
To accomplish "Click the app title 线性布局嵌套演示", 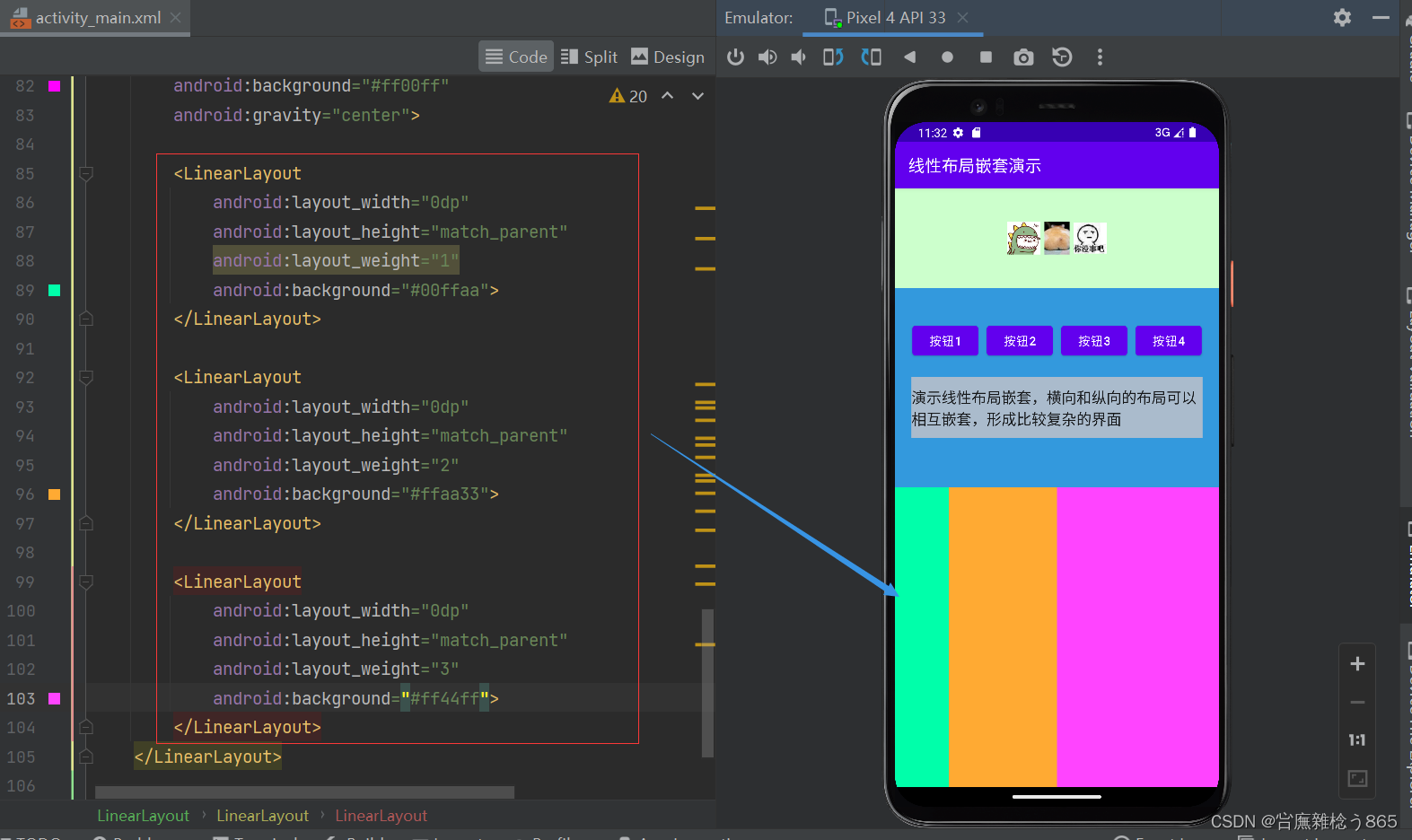I will 975,166.
